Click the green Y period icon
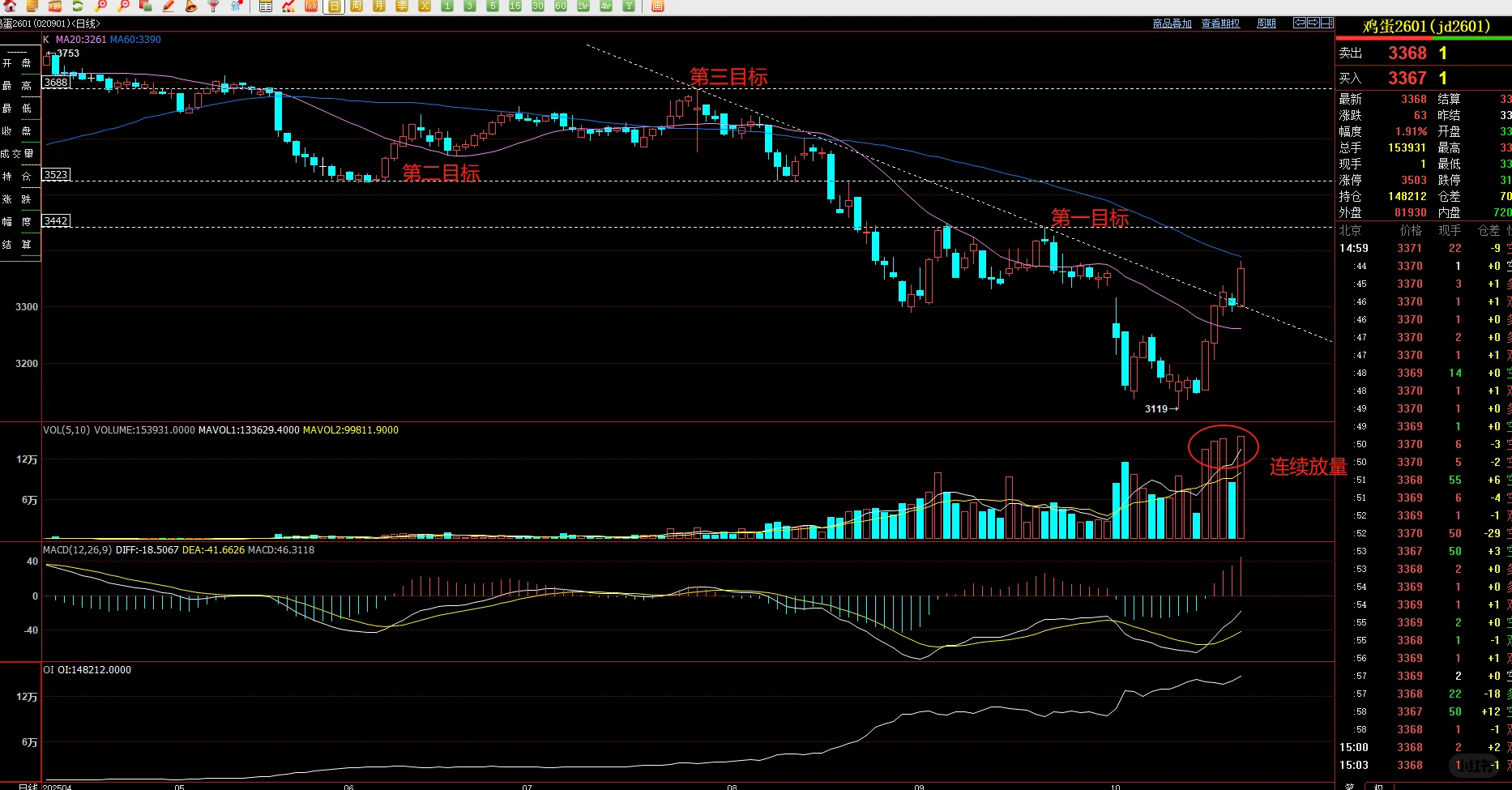Viewport: 1512px width, 790px height. click(629, 6)
